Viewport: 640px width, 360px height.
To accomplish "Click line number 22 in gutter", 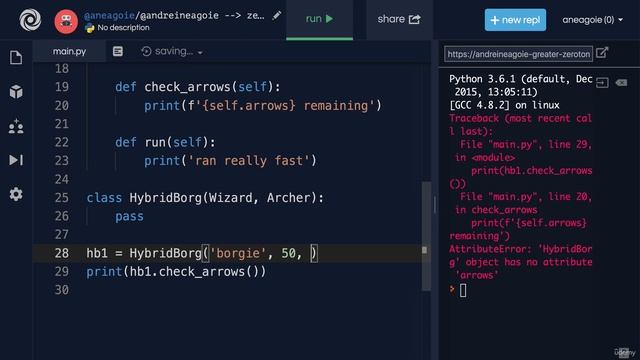I will tap(62, 142).
